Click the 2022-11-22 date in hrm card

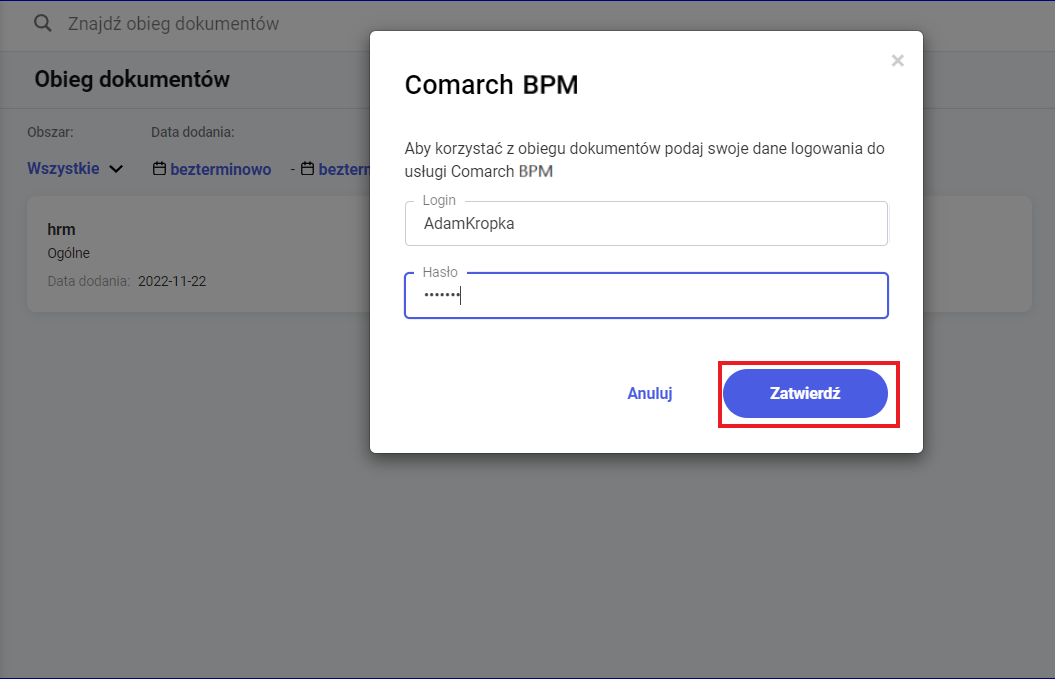click(172, 281)
